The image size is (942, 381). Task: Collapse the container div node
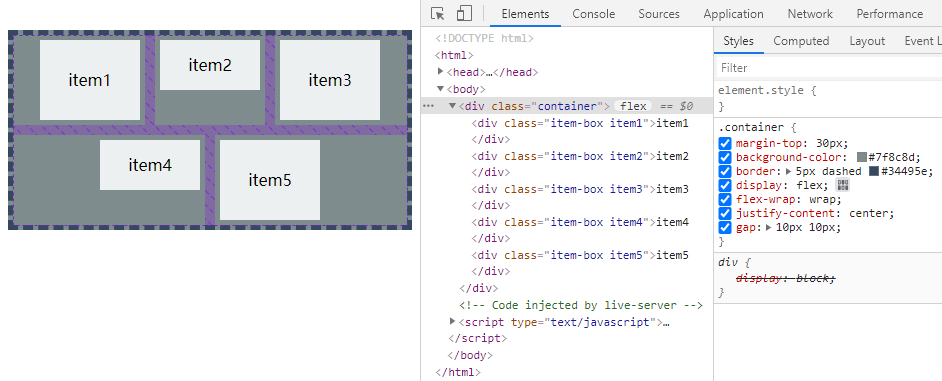point(453,106)
